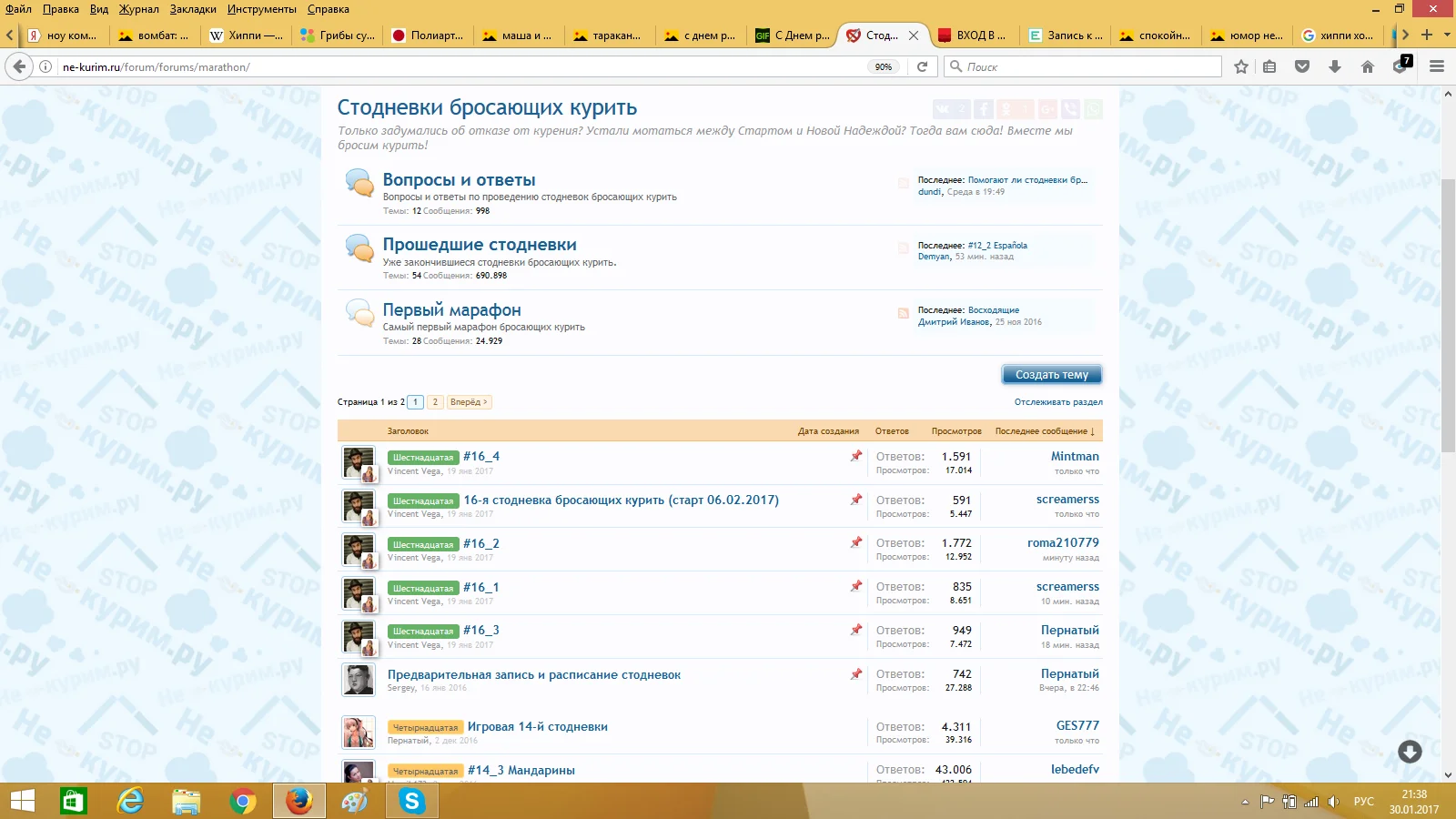Click the Поиск search input field
This screenshot has height=819, width=1456.
click(1087, 66)
